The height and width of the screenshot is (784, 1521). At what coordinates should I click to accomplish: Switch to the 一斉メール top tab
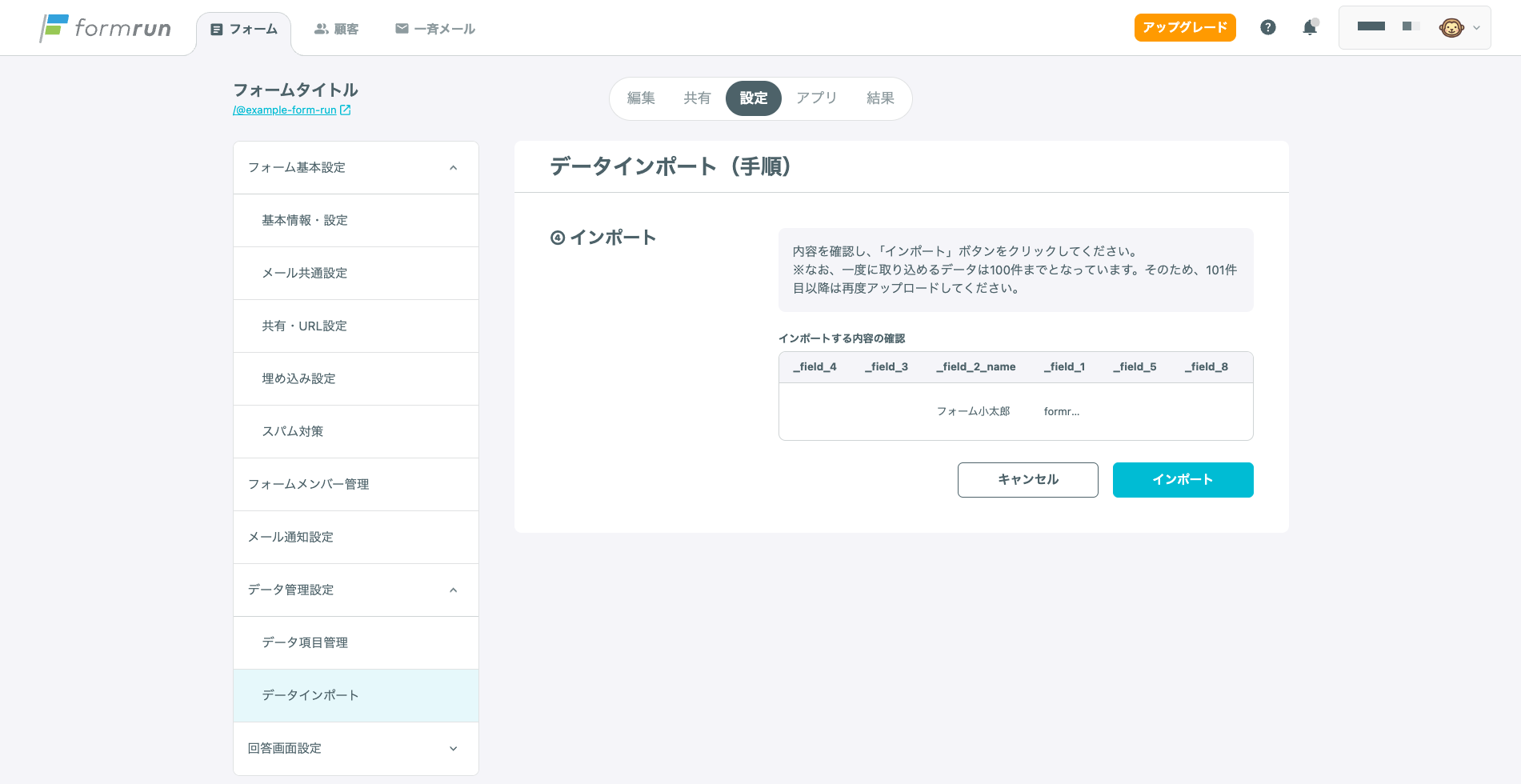click(435, 30)
